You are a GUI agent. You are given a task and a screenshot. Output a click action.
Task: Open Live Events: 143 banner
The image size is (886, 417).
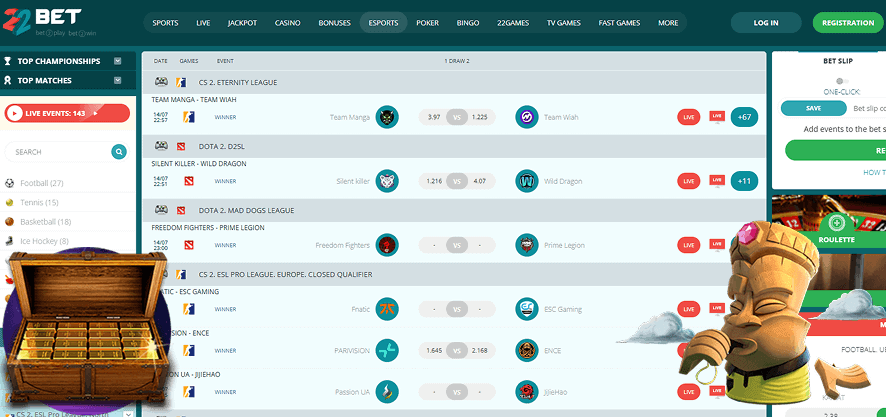point(67,113)
